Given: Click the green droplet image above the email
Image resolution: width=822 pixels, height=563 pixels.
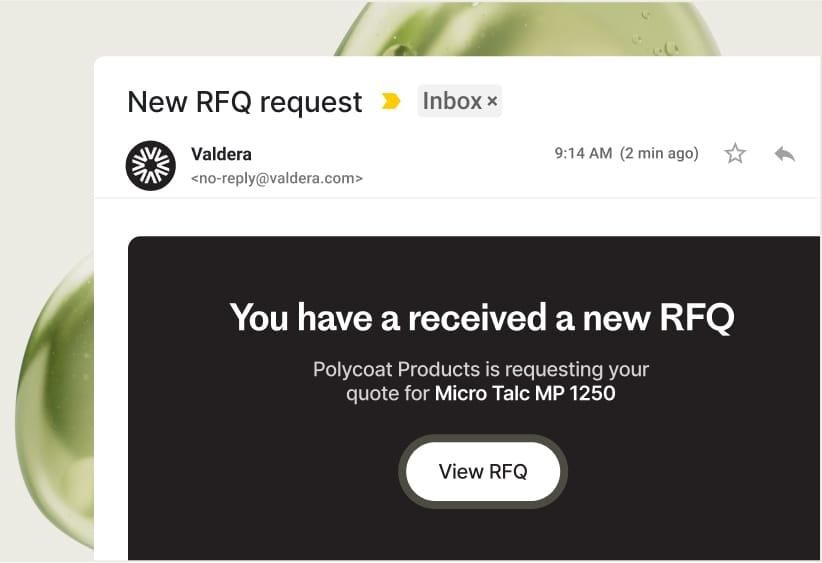Looking at the screenshot, I should click(x=530, y=28).
